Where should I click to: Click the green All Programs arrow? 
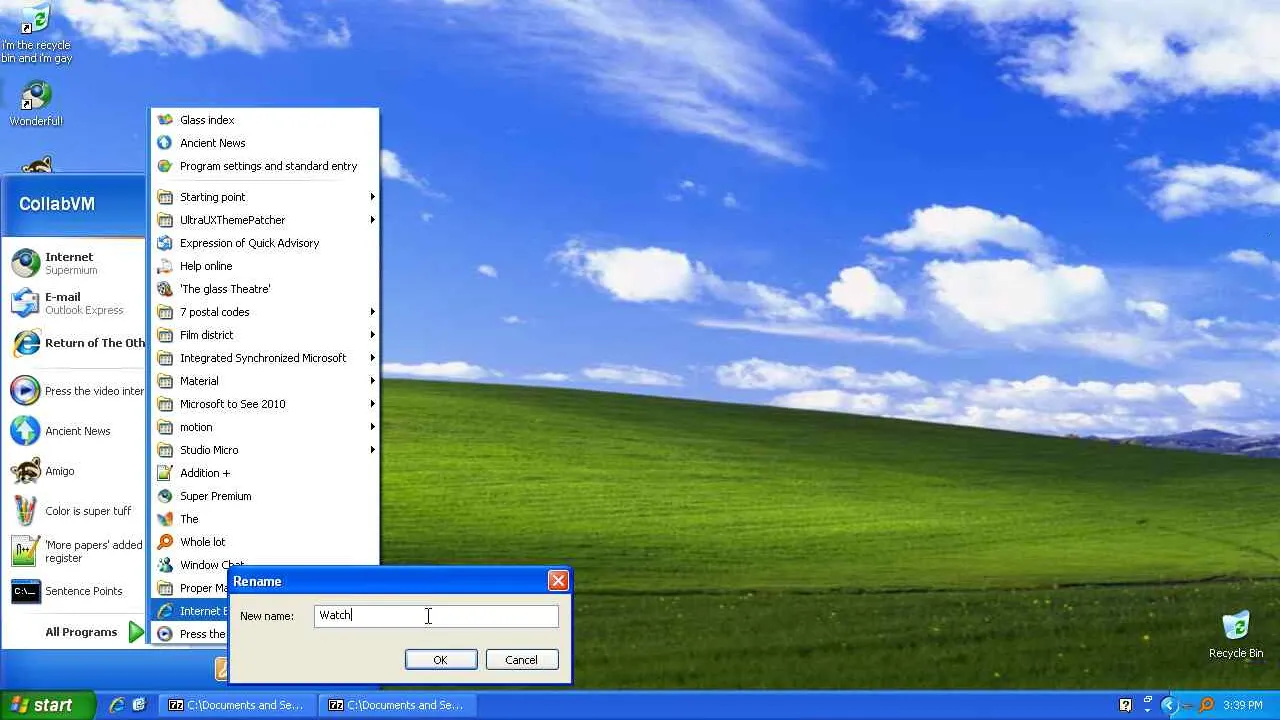tap(136, 632)
